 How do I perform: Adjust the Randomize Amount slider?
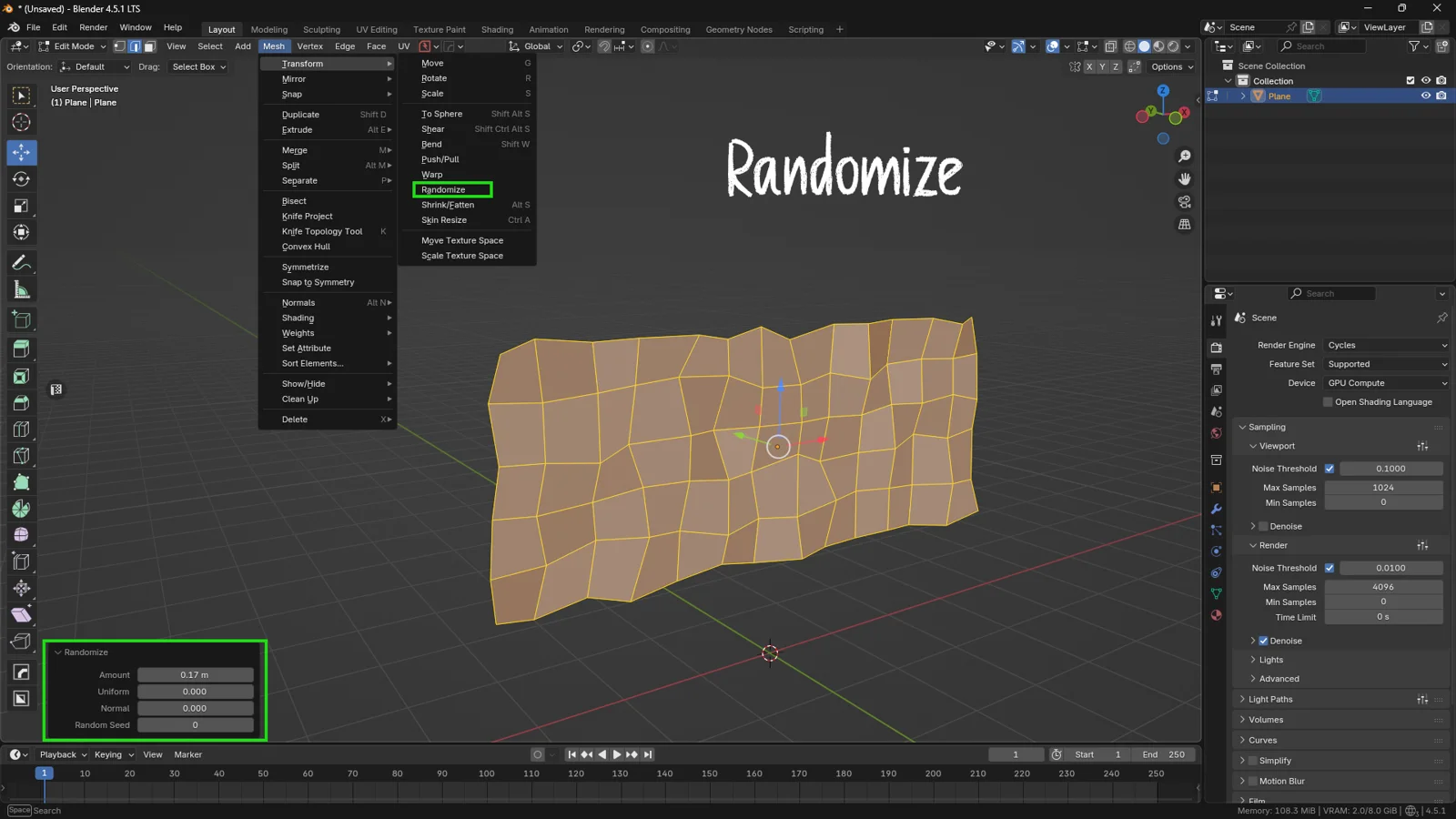196,675
